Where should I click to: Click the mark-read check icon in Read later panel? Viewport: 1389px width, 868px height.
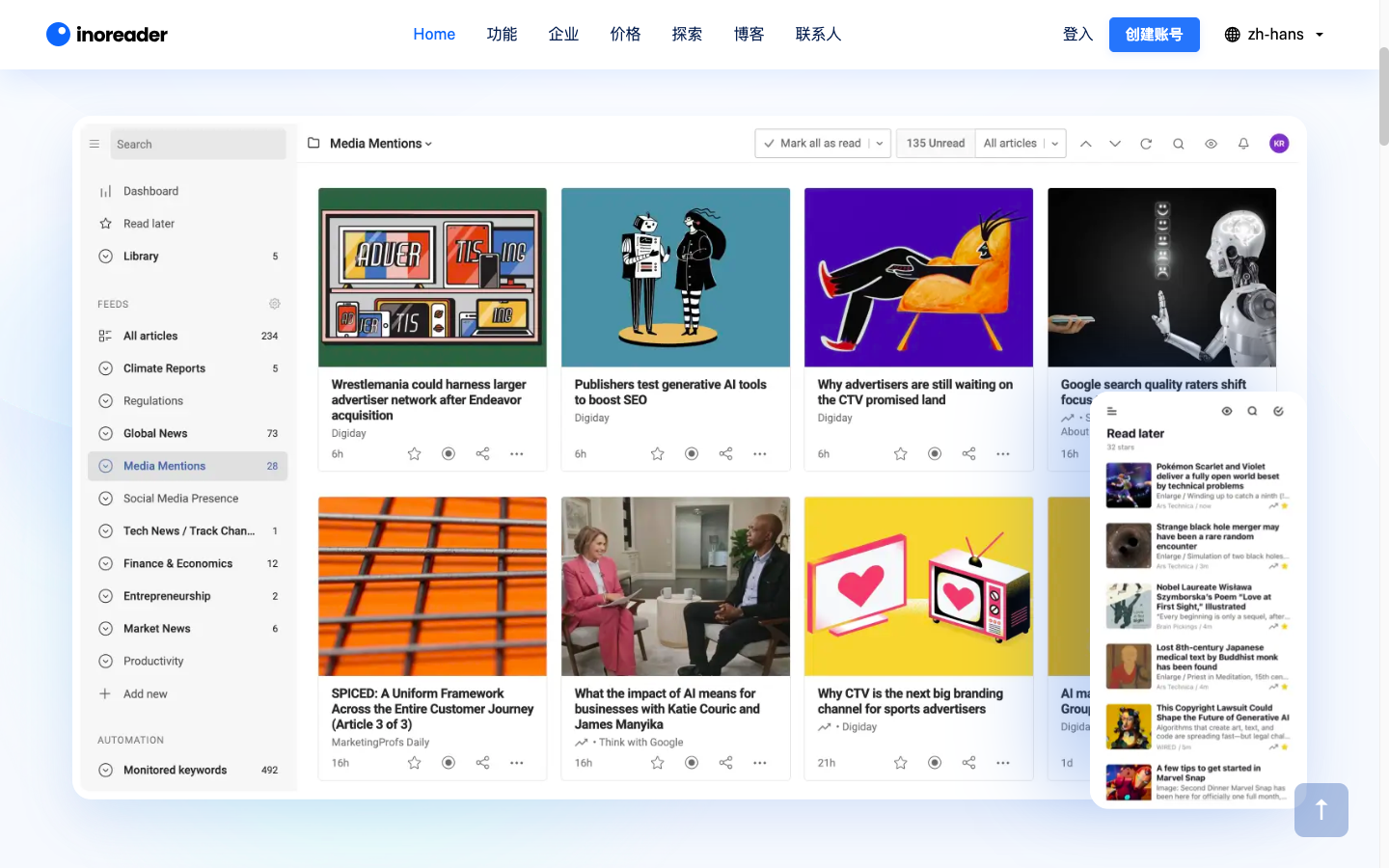coord(1278,411)
